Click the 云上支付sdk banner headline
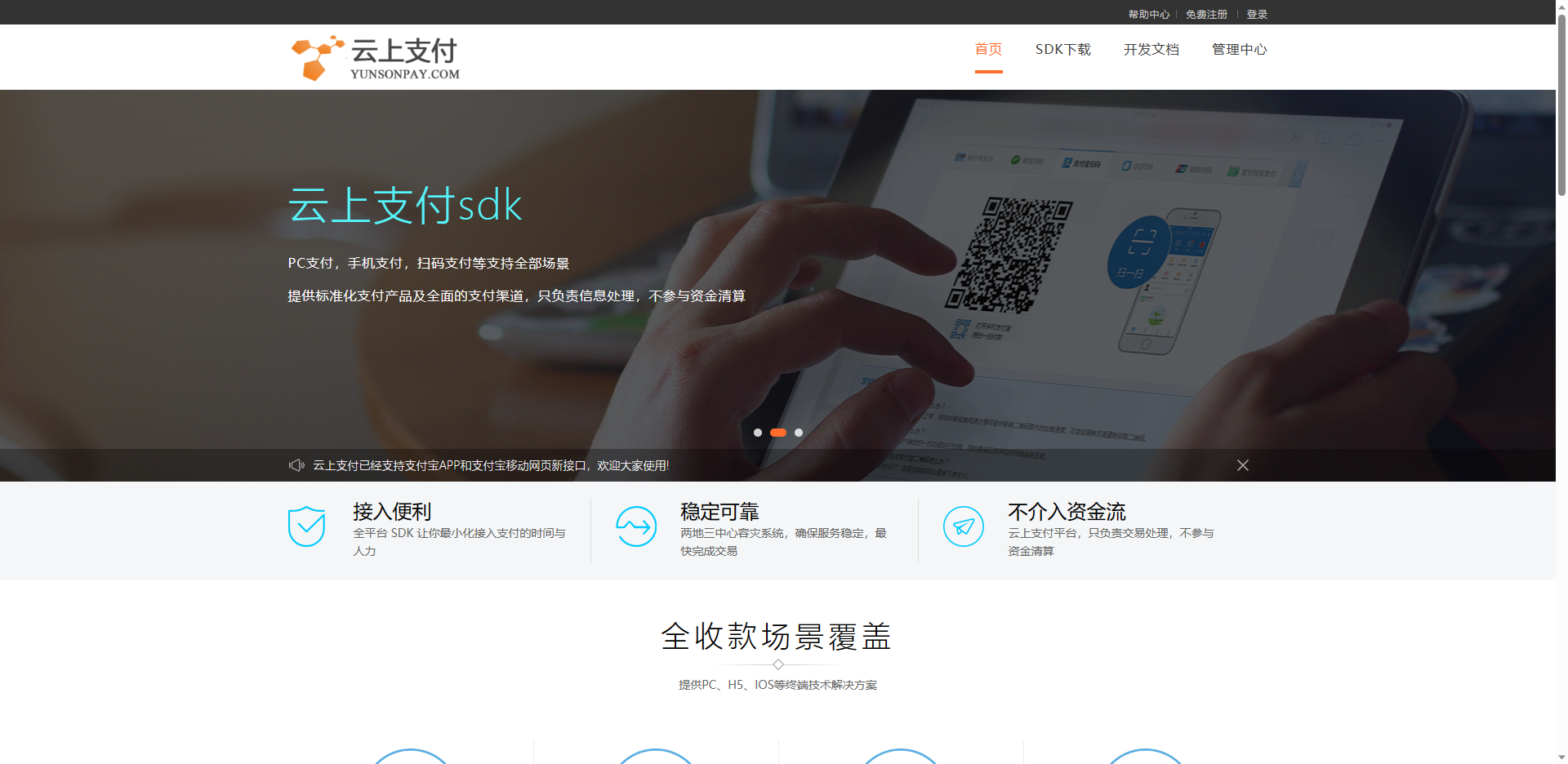The width and height of the screenshot is (1568, 764). tap(405, 205)
